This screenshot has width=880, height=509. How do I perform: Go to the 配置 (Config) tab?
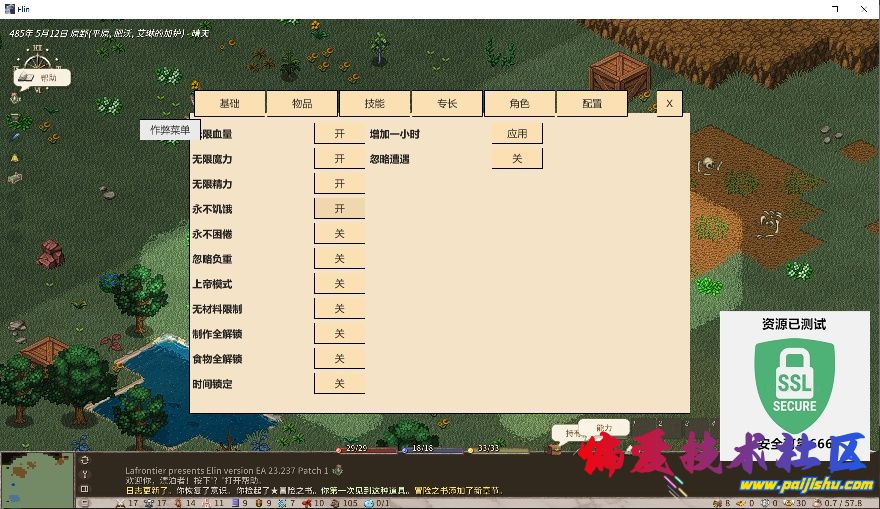pyautogui.click(x=592, y=104)
